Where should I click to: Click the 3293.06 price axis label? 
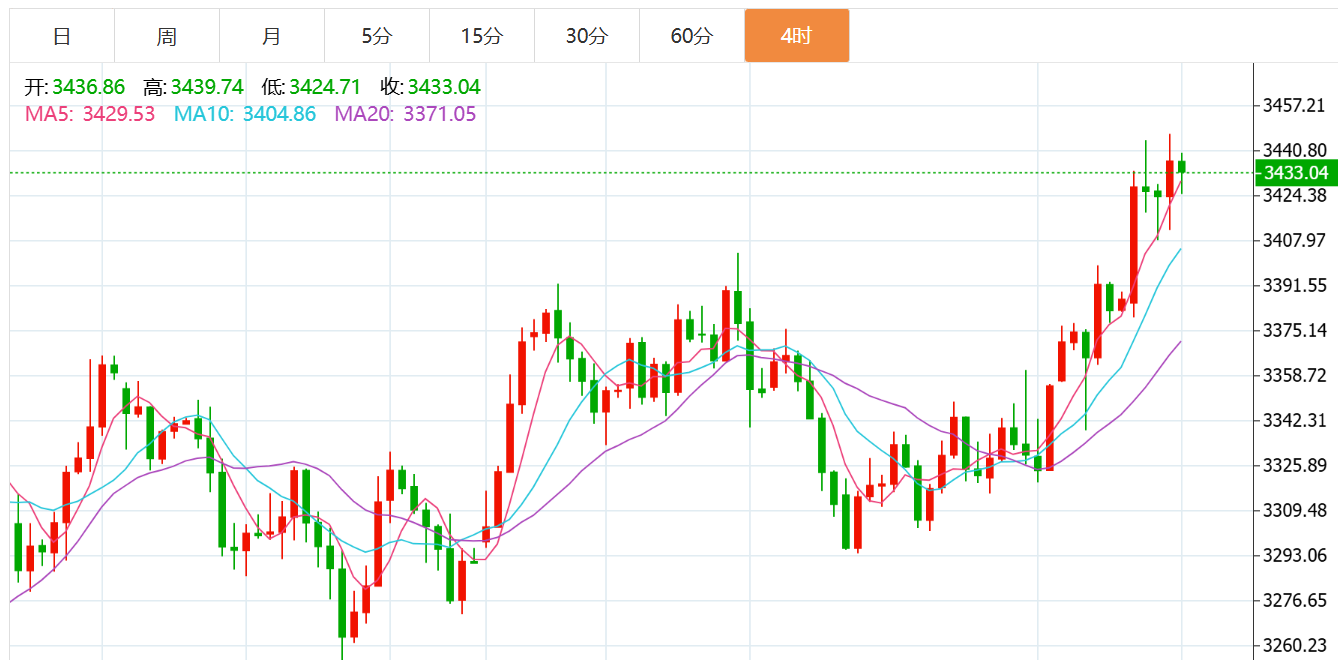[1295, 555]
